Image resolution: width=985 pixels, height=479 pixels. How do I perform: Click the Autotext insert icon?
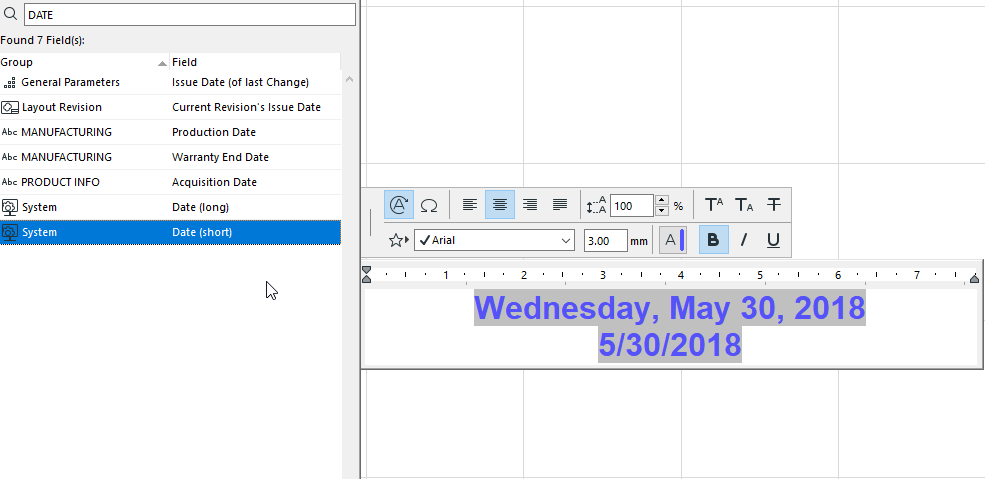(x=399, y=205)
